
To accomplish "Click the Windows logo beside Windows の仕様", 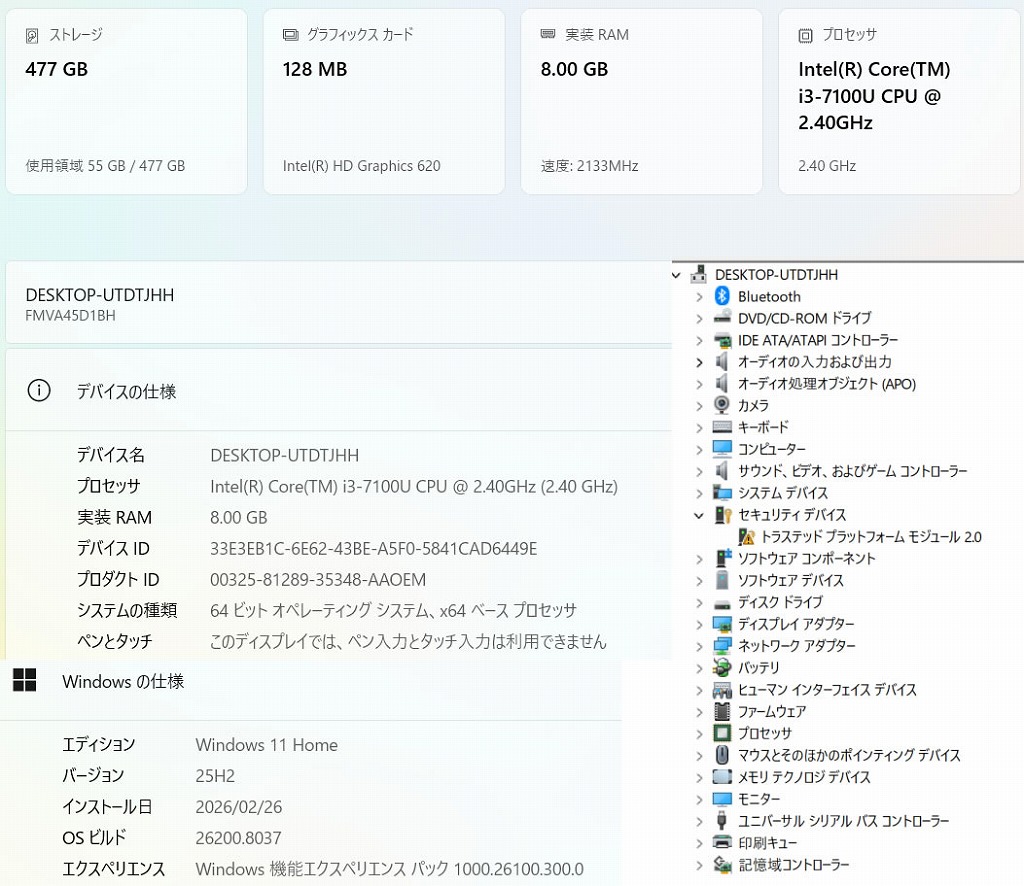I will pos(25,681).
